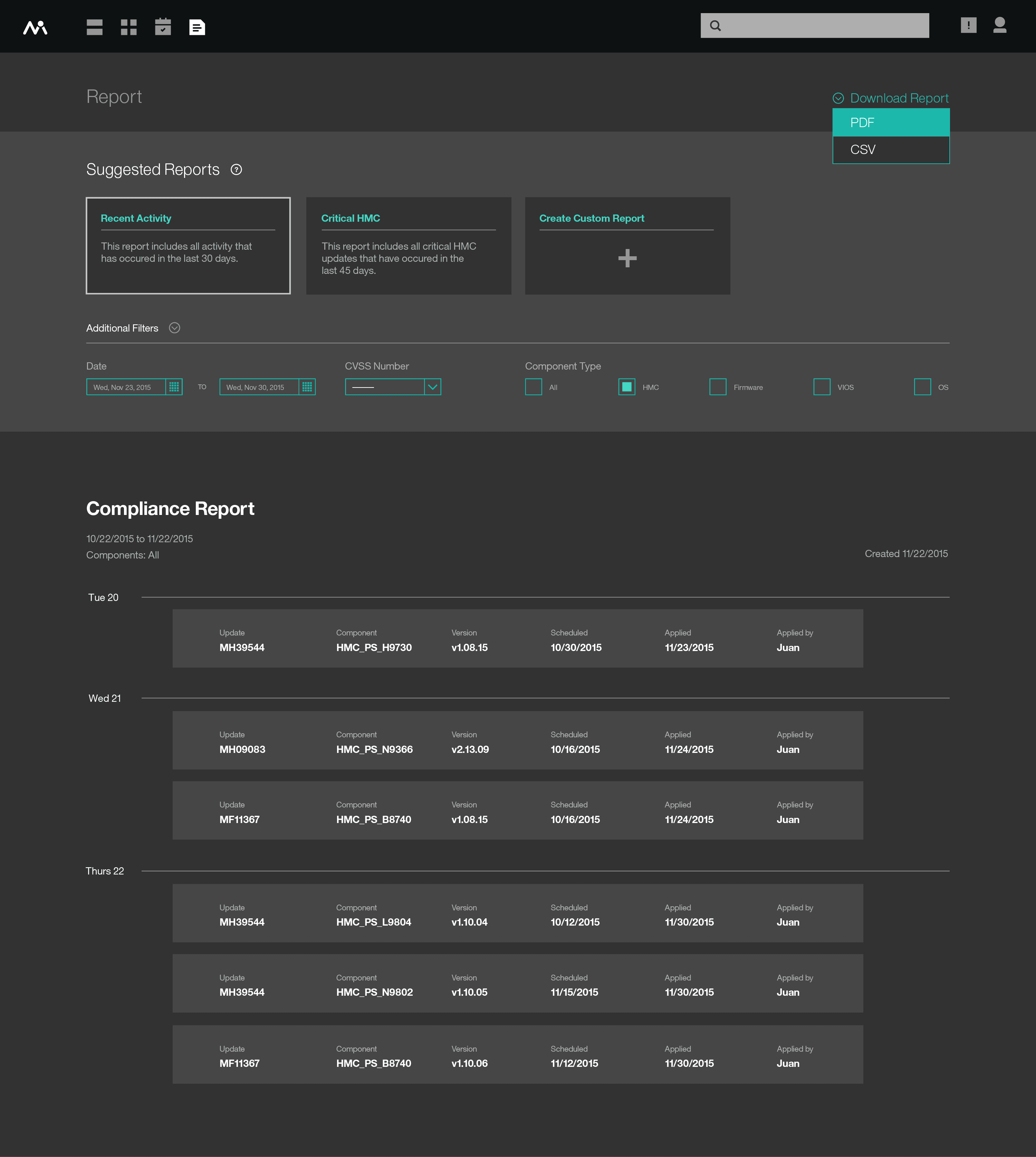Expand the CVSS Number dropdown
This screenshot has height=1157, width=1036.
[433, 387]
